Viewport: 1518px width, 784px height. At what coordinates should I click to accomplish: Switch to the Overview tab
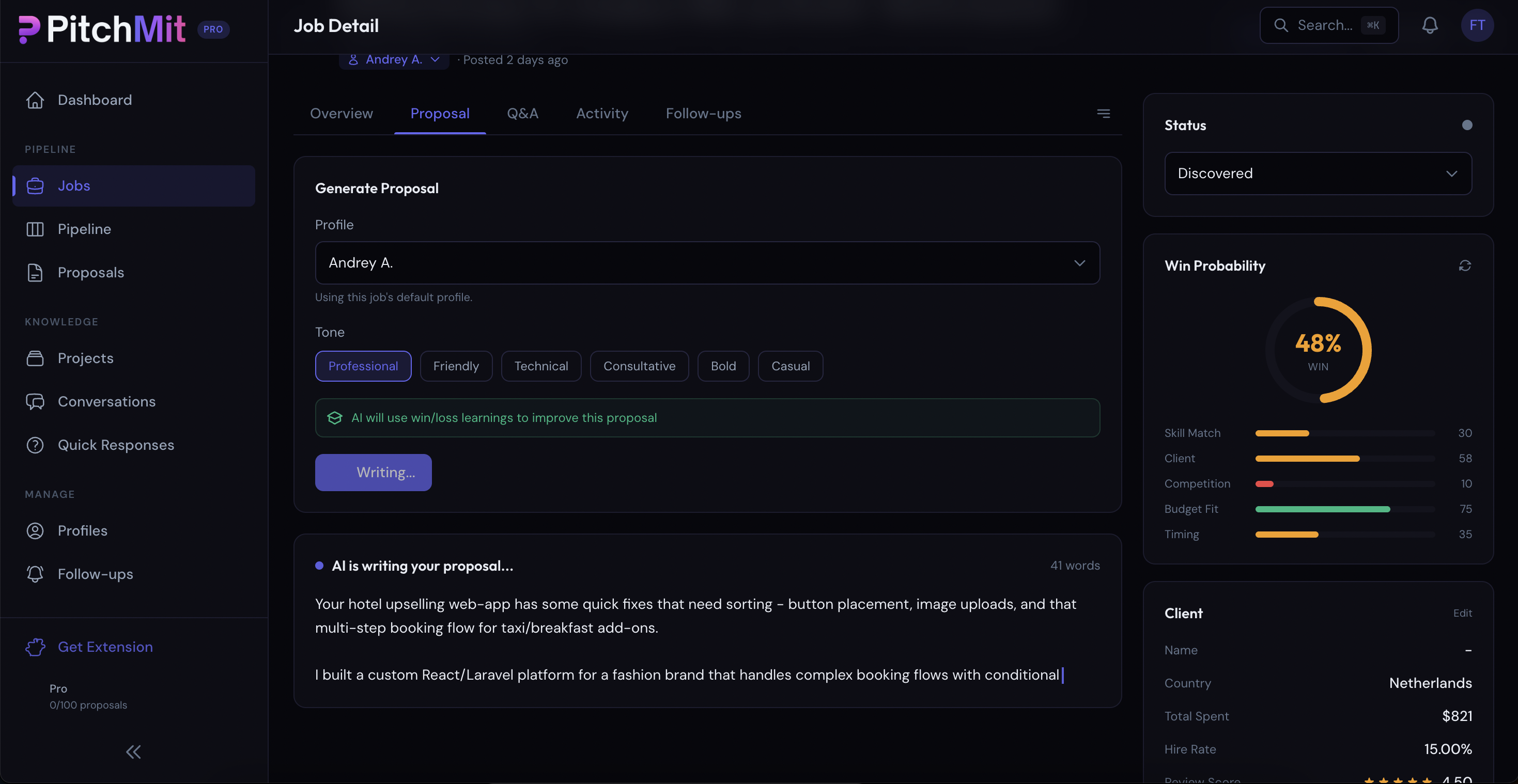click(x=341, y=113)
